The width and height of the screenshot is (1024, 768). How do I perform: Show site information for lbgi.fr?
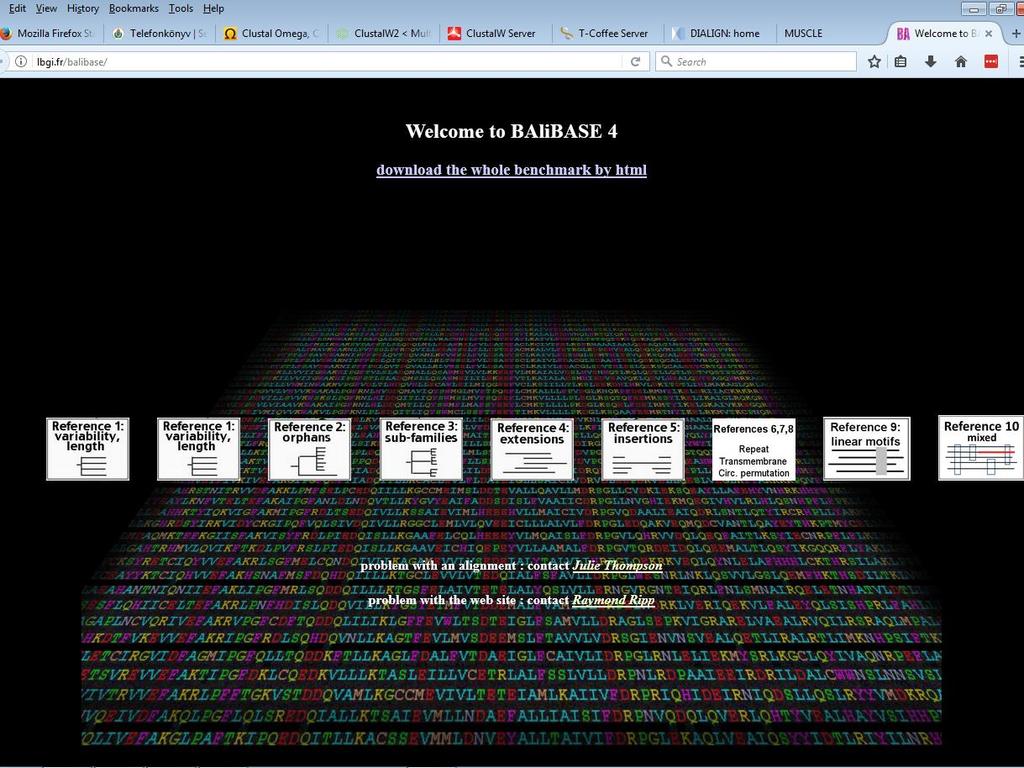pos(21,61)
